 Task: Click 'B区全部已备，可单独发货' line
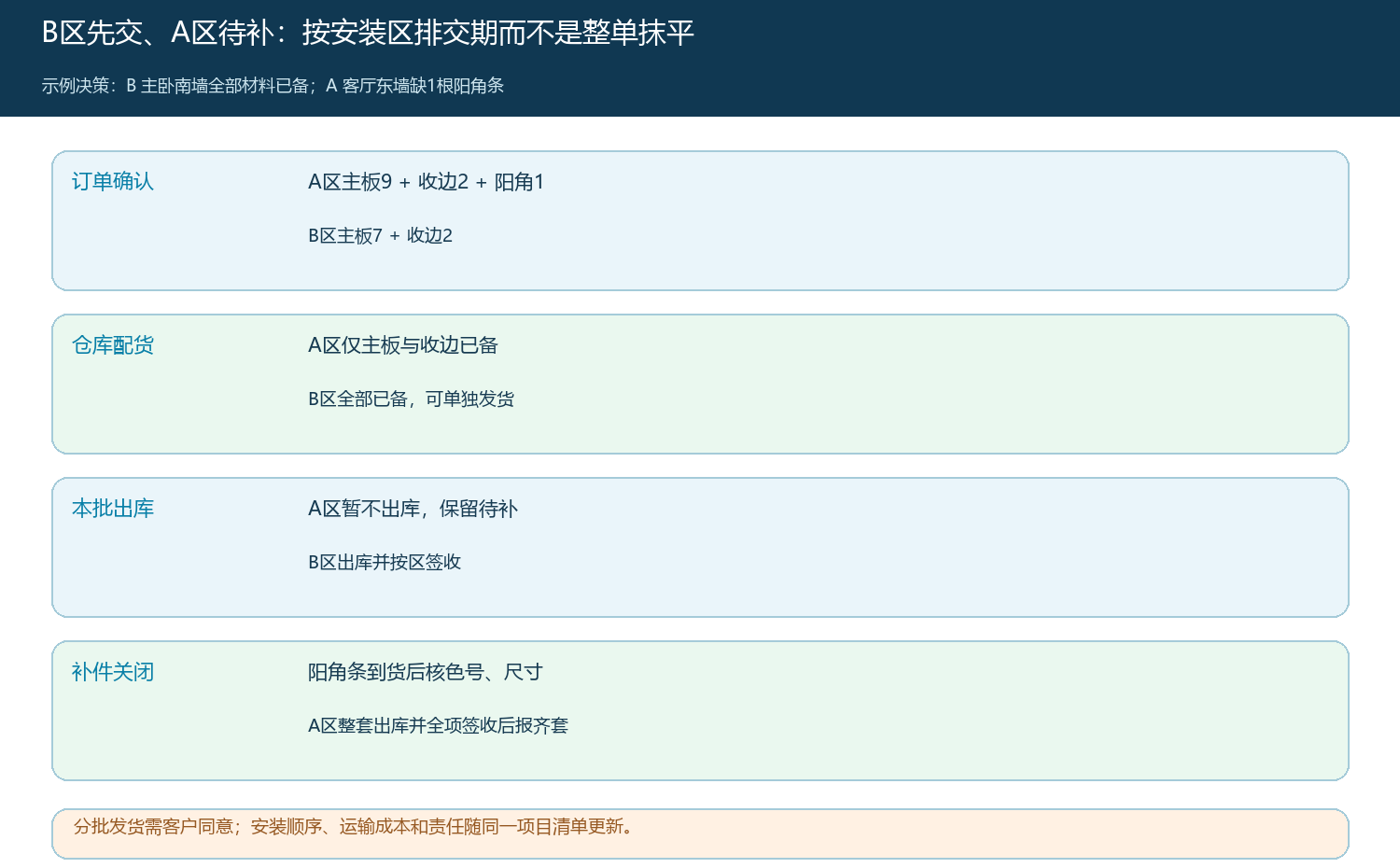coord(412,399)
